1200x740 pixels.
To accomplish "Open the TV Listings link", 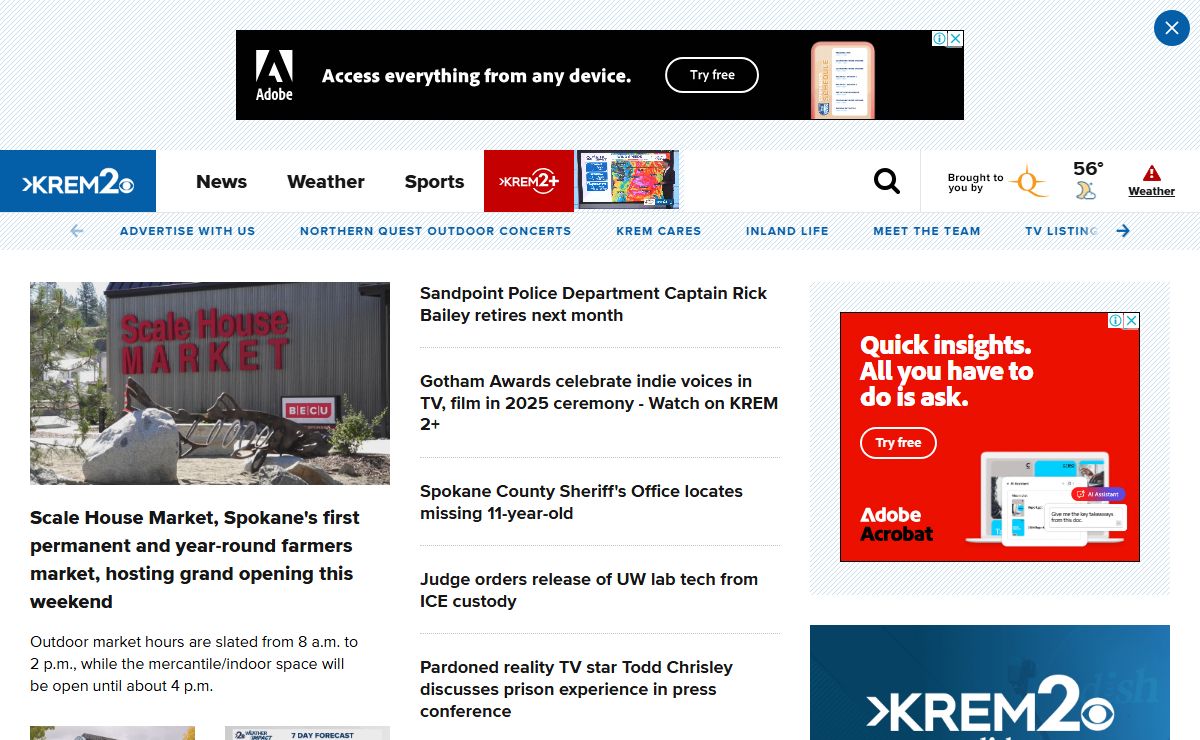I will click(x=1062, y=231).
